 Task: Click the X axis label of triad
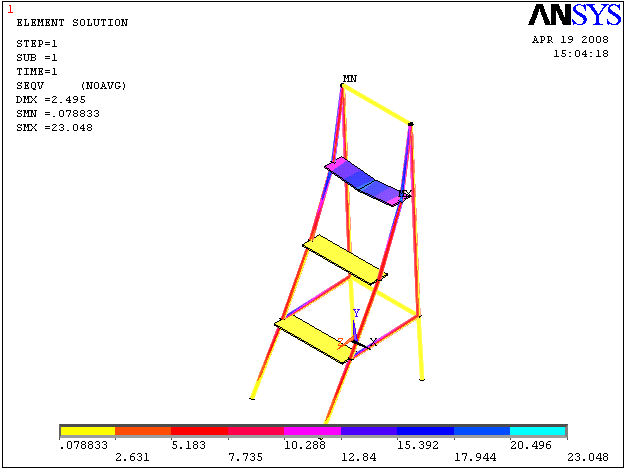[x=373, y=342]
